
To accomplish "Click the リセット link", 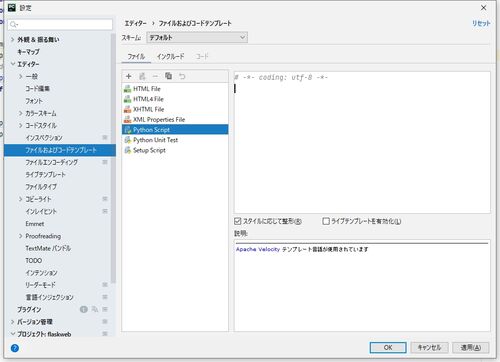I will point(481,23).
